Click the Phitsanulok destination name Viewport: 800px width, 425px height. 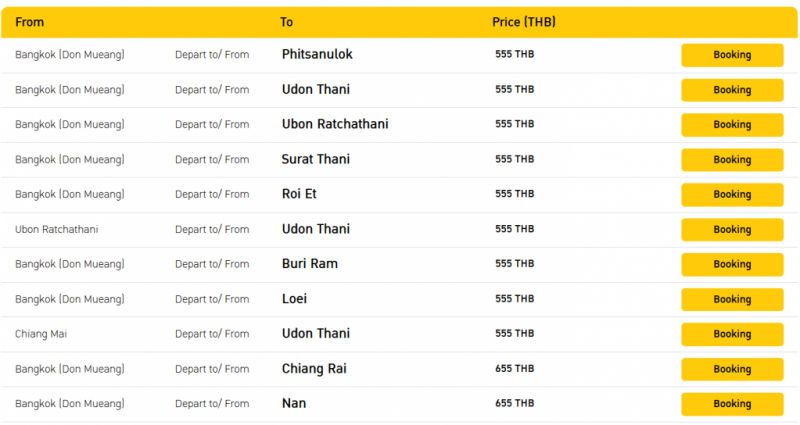317,54
